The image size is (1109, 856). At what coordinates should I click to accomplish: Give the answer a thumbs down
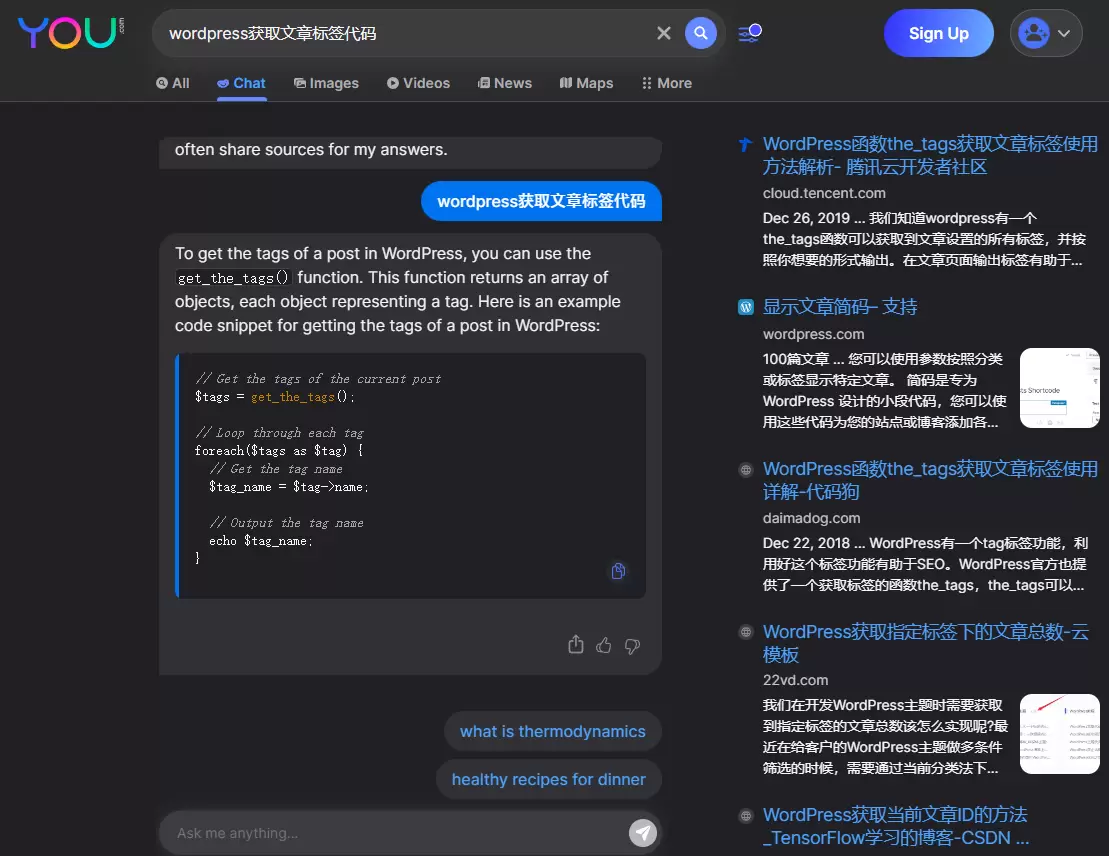tap(632, 646)
